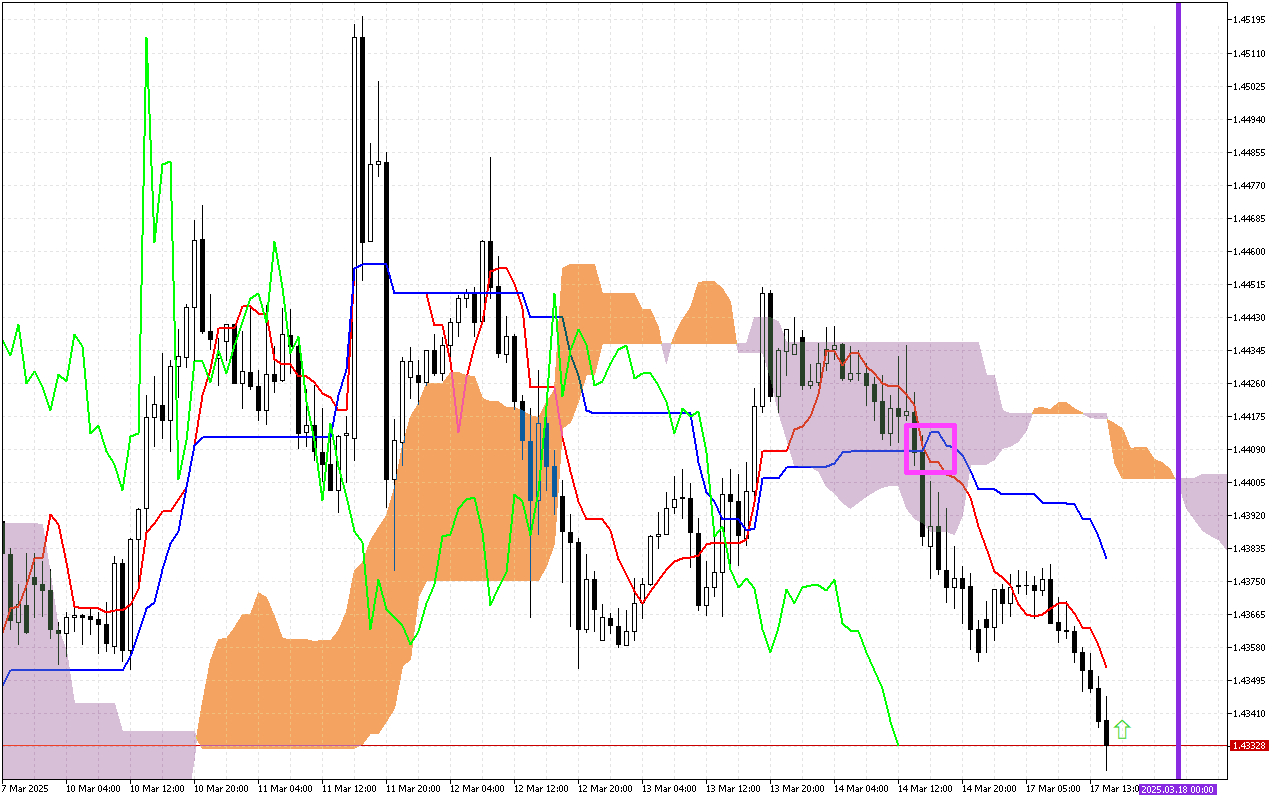Screen dimensions: 1280x800
Task: Select the purple vertical line on the chart
Action: tap(1178, 389)
